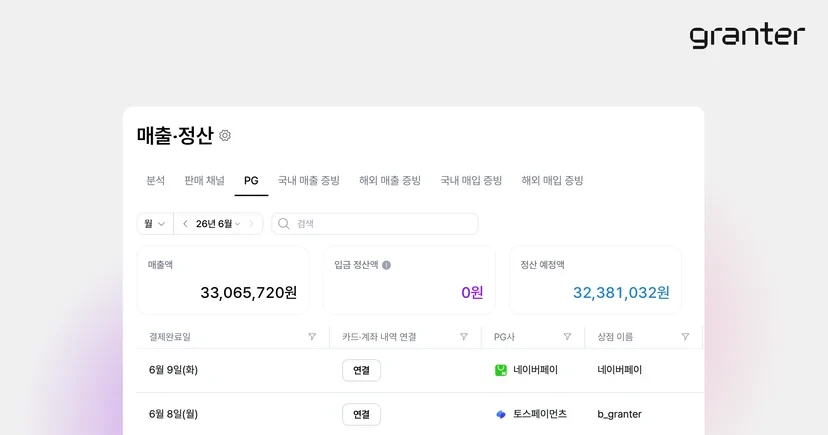
Task: Click the 결제완료일 column header
Action: point(170,337)
